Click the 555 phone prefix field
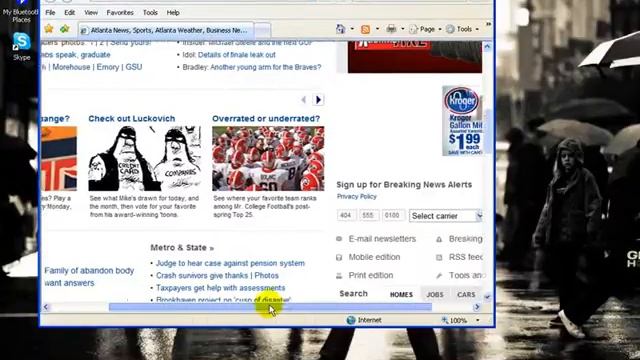This screenshot has height=360, width=640. (369, 215)
